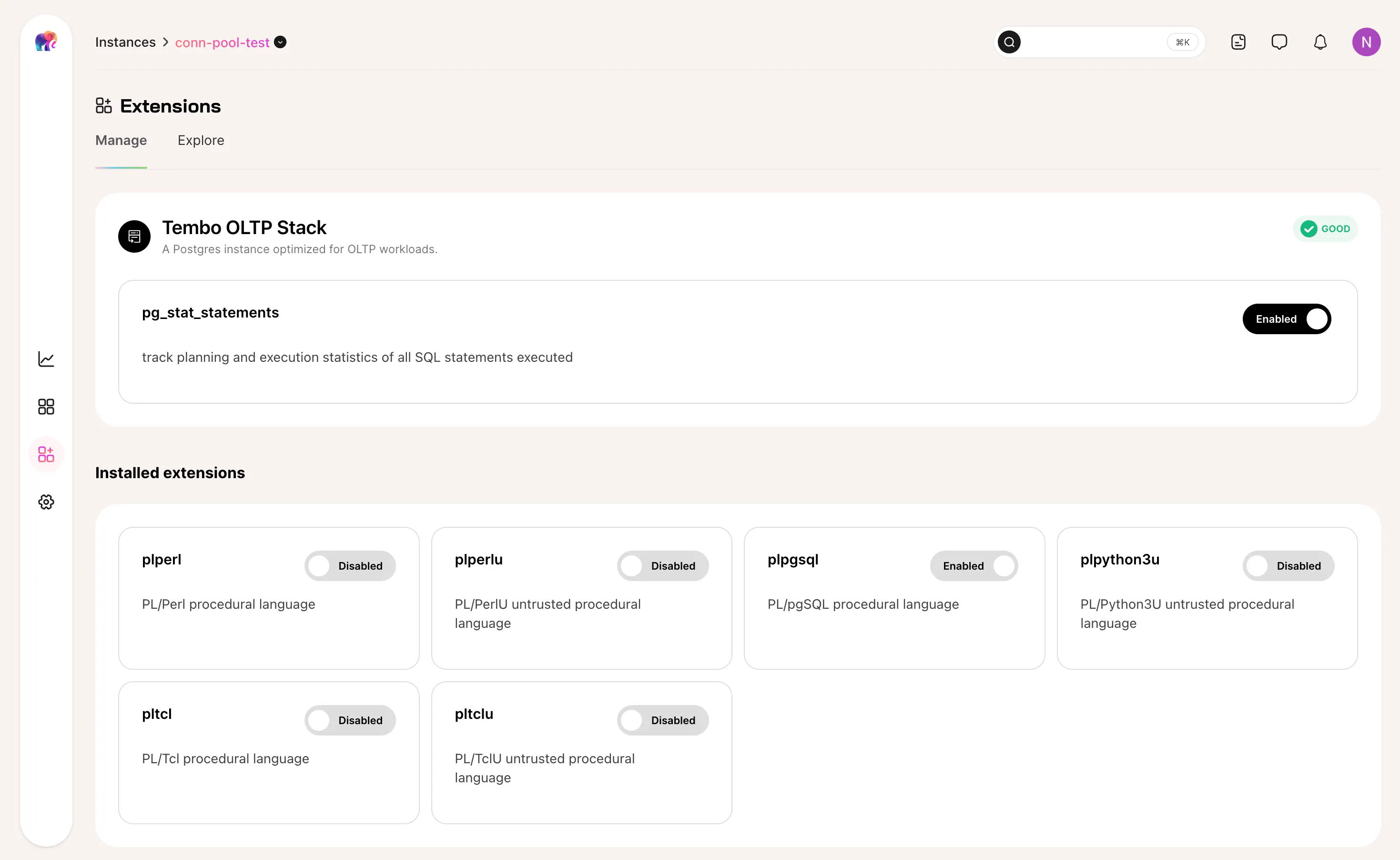Click the pg_stat_statements title
1400x860 pixels.
point(210,313)
